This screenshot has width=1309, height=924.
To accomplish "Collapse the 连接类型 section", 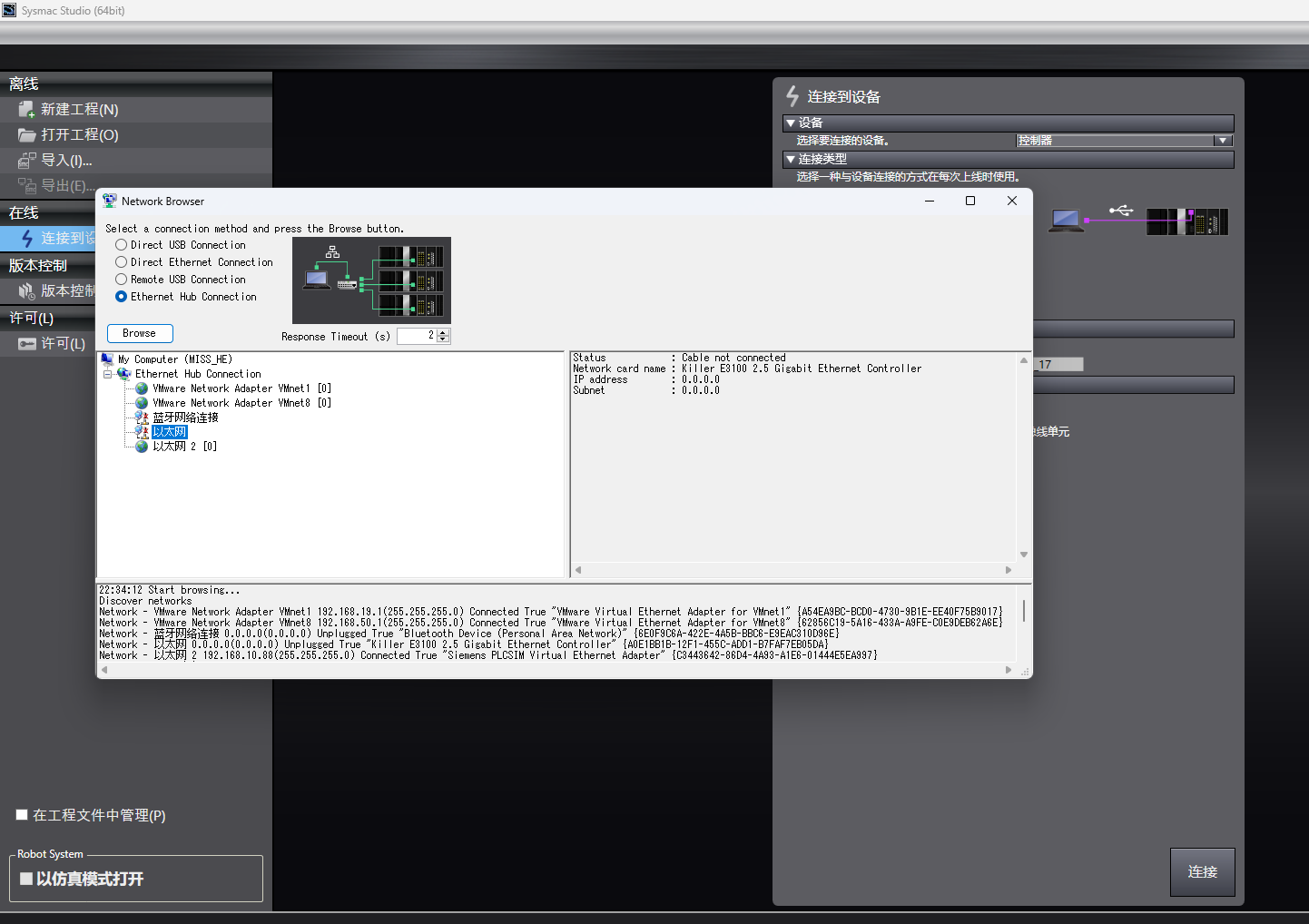I will click(x=791, y=159).
